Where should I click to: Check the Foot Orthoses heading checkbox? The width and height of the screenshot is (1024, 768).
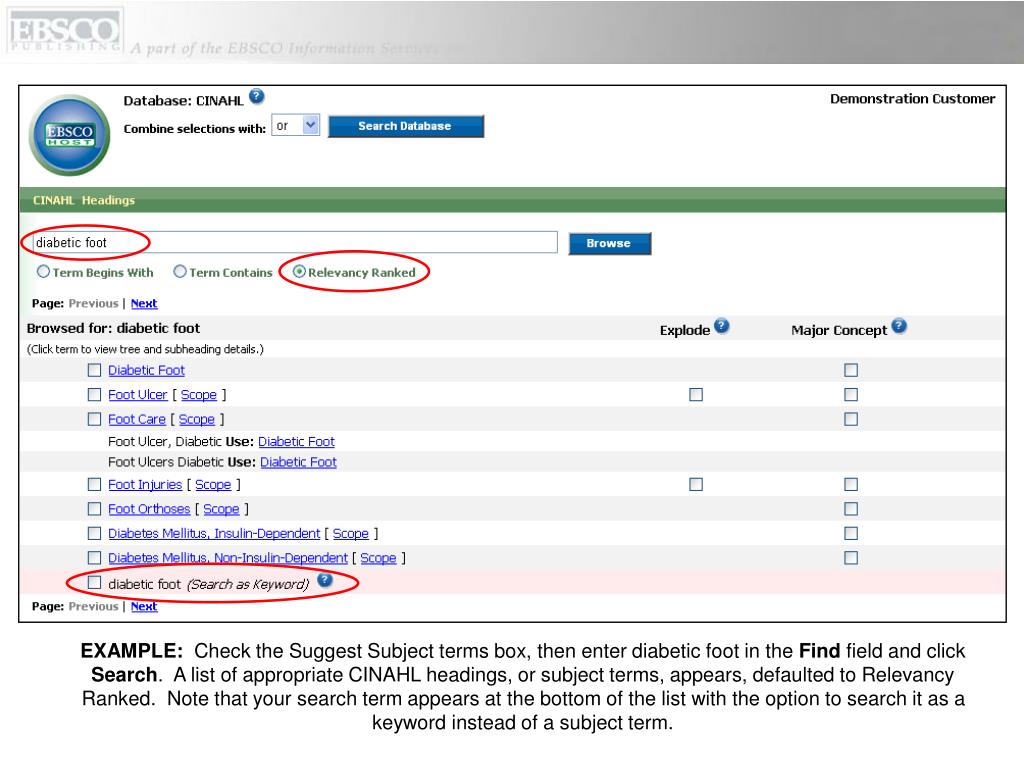click(x=95, y=509)
